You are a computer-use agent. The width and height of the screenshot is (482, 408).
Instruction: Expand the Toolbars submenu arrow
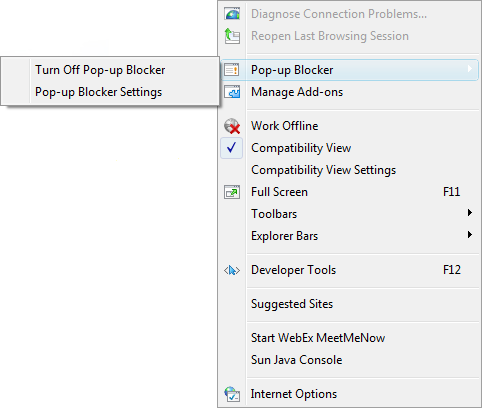tap(470, 213)
